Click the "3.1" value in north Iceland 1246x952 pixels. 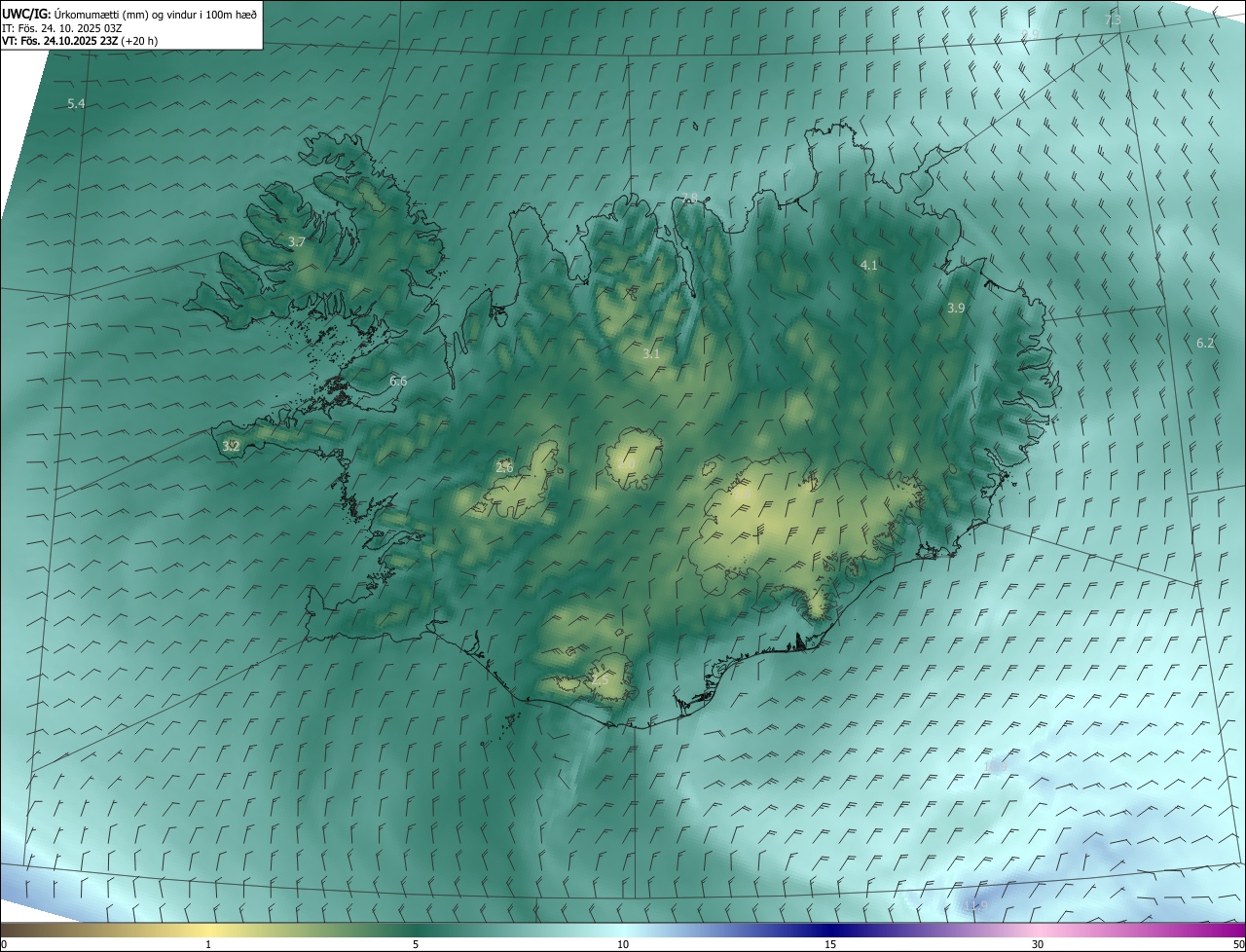[x=651, y=354]
